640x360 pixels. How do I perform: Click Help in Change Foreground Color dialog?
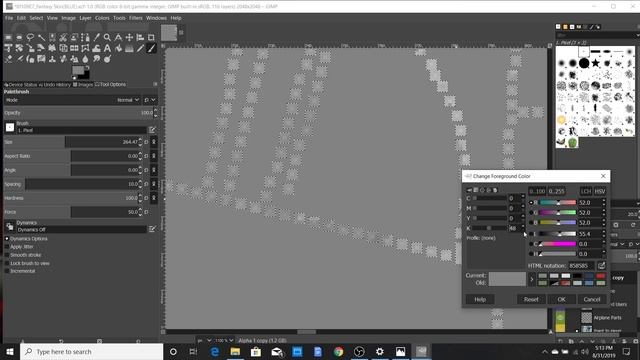pos(480,299)
